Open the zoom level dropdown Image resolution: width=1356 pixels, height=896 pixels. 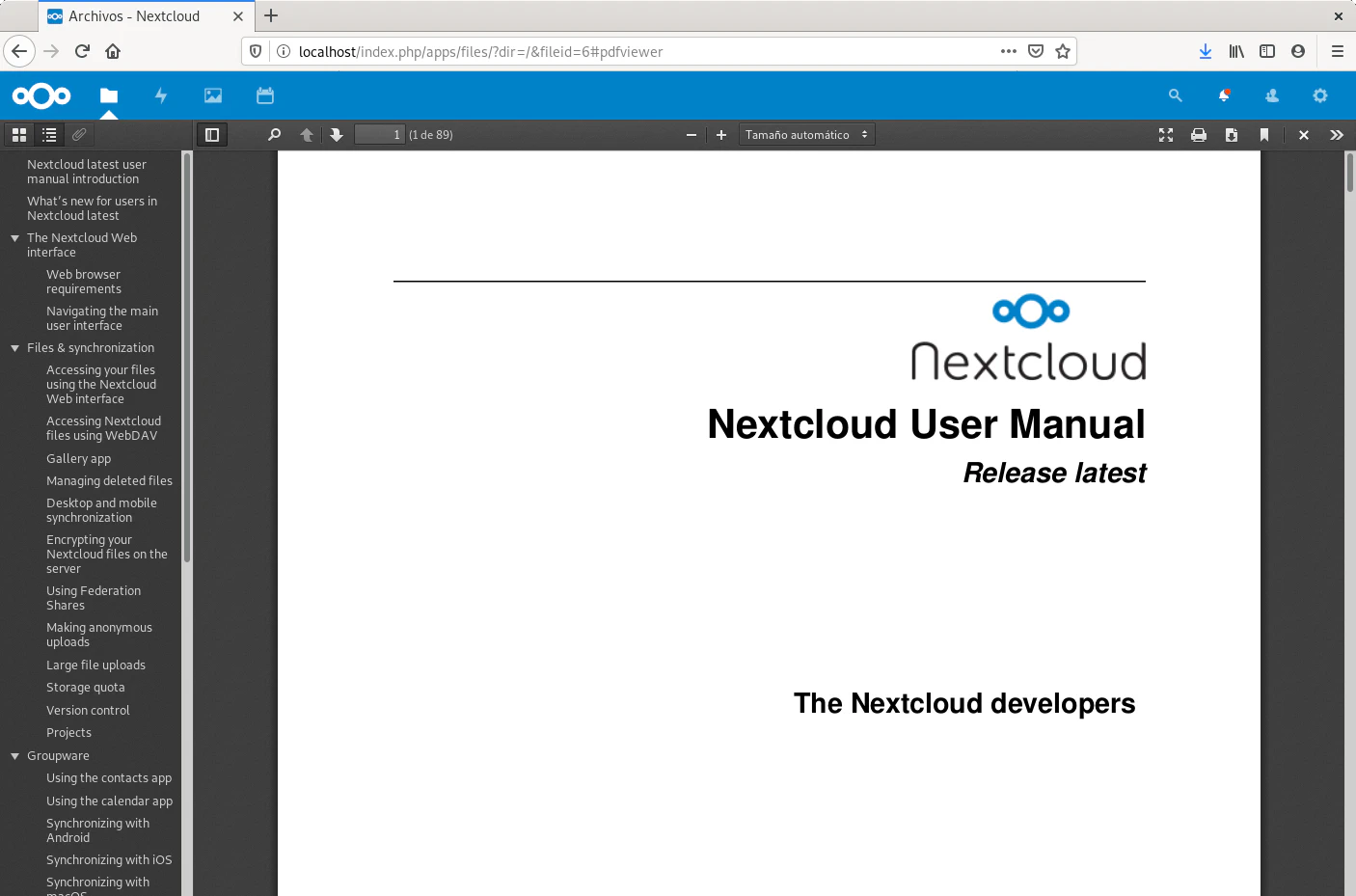(x=806, y=135)
